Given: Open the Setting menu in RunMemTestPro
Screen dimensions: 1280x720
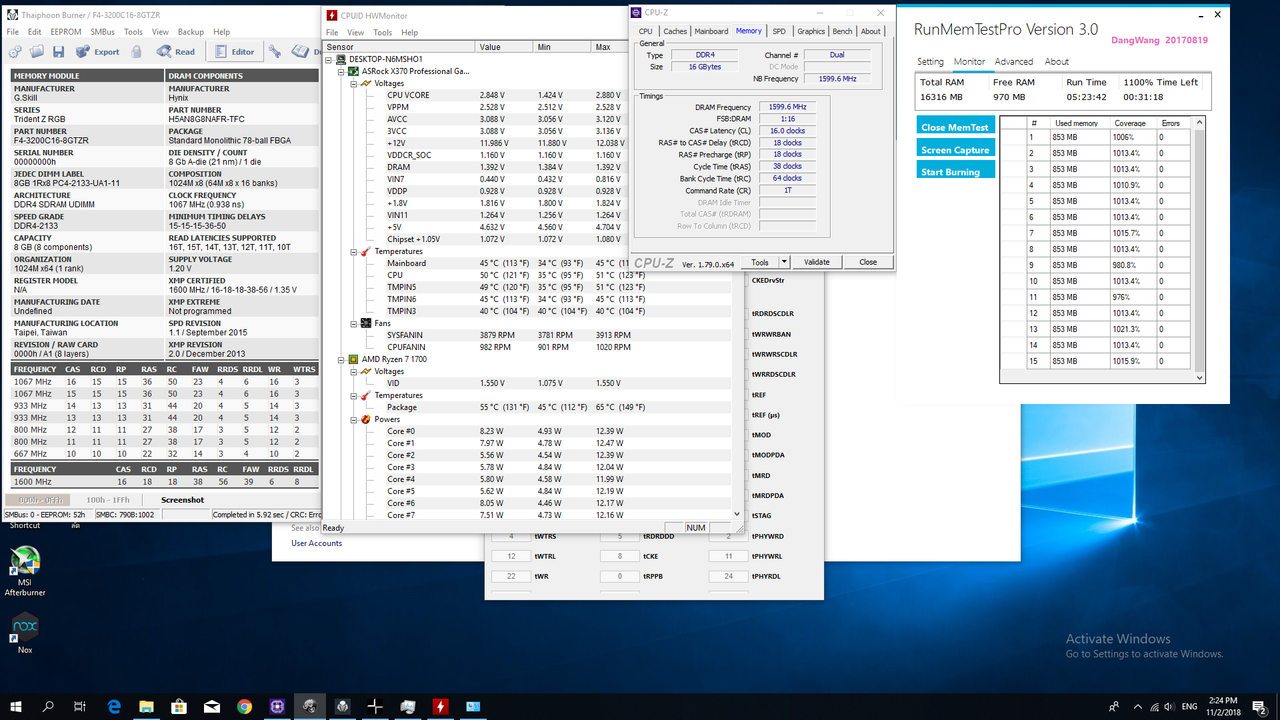Looking at the screenshot, I should click(x=930, y=62).
